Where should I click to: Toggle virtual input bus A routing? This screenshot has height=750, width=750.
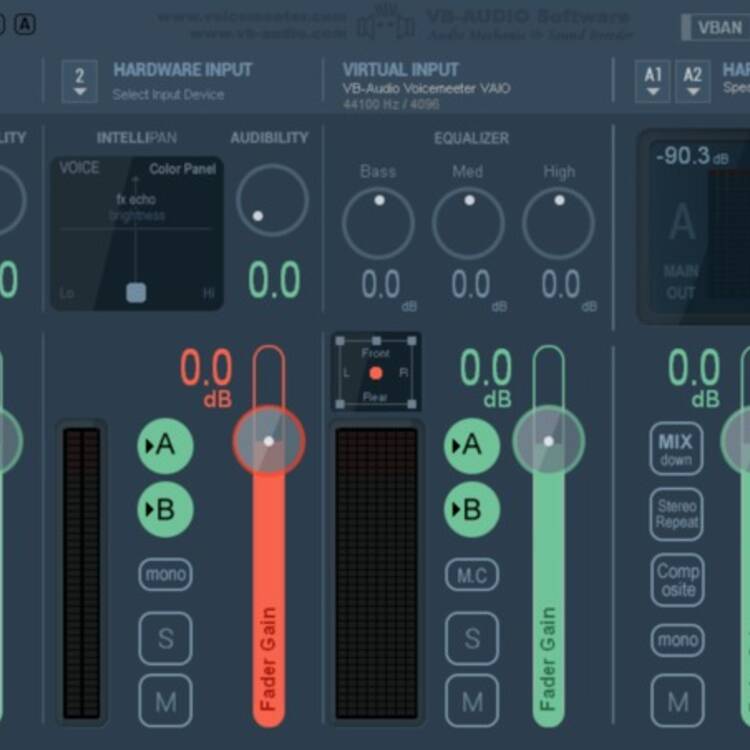click(472, 446)
